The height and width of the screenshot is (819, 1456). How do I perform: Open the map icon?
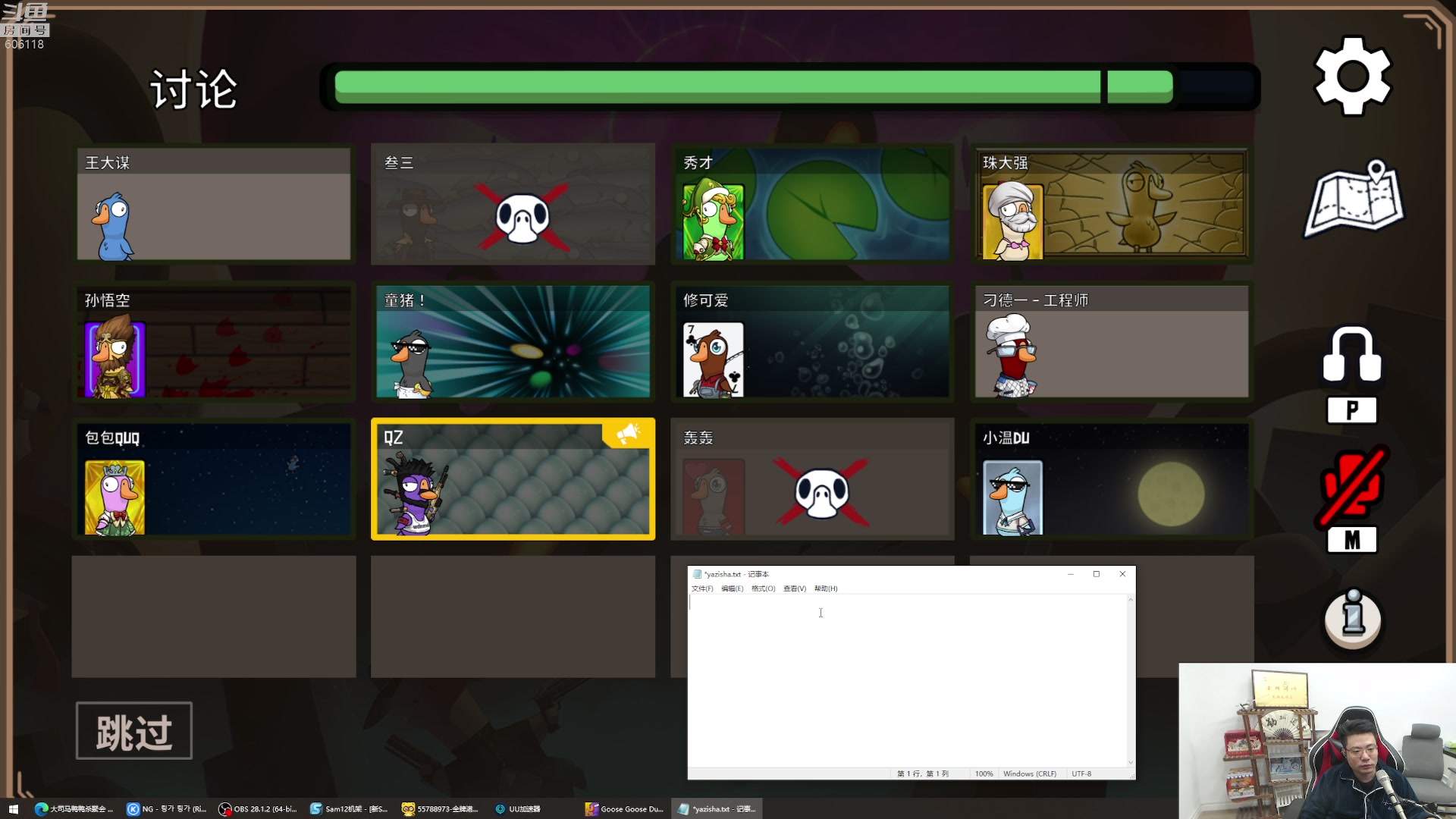1354,199
